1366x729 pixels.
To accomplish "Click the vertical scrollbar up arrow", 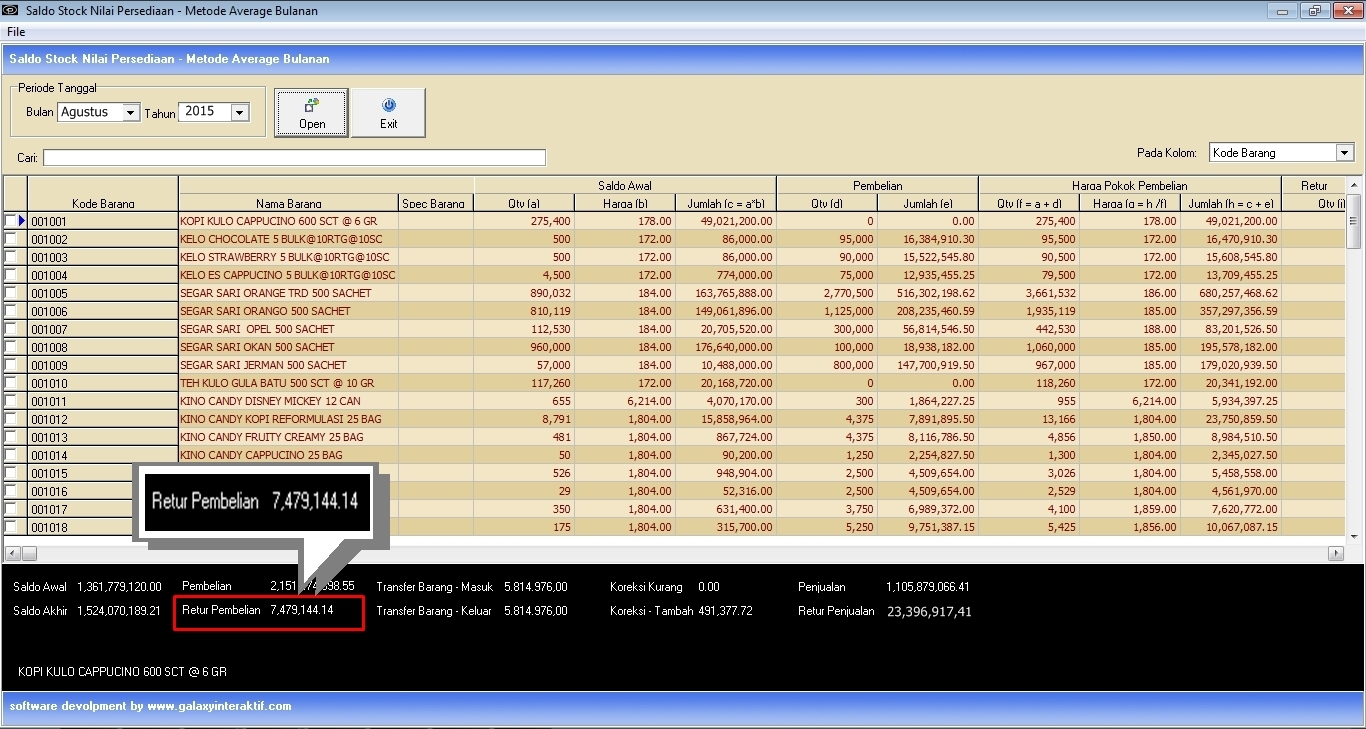I will (1354, 185).
